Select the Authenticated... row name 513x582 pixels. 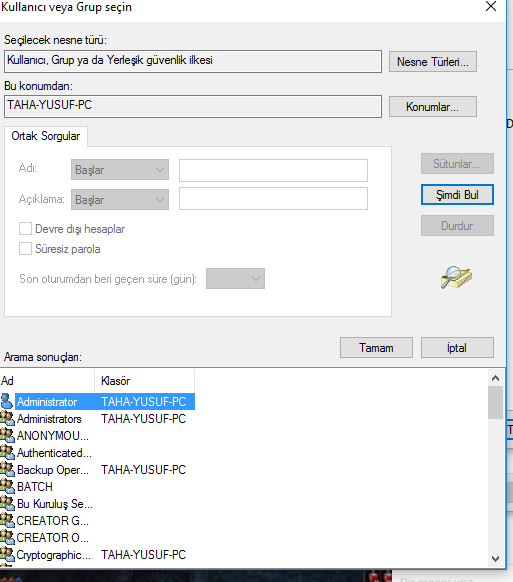coord(54,453)
